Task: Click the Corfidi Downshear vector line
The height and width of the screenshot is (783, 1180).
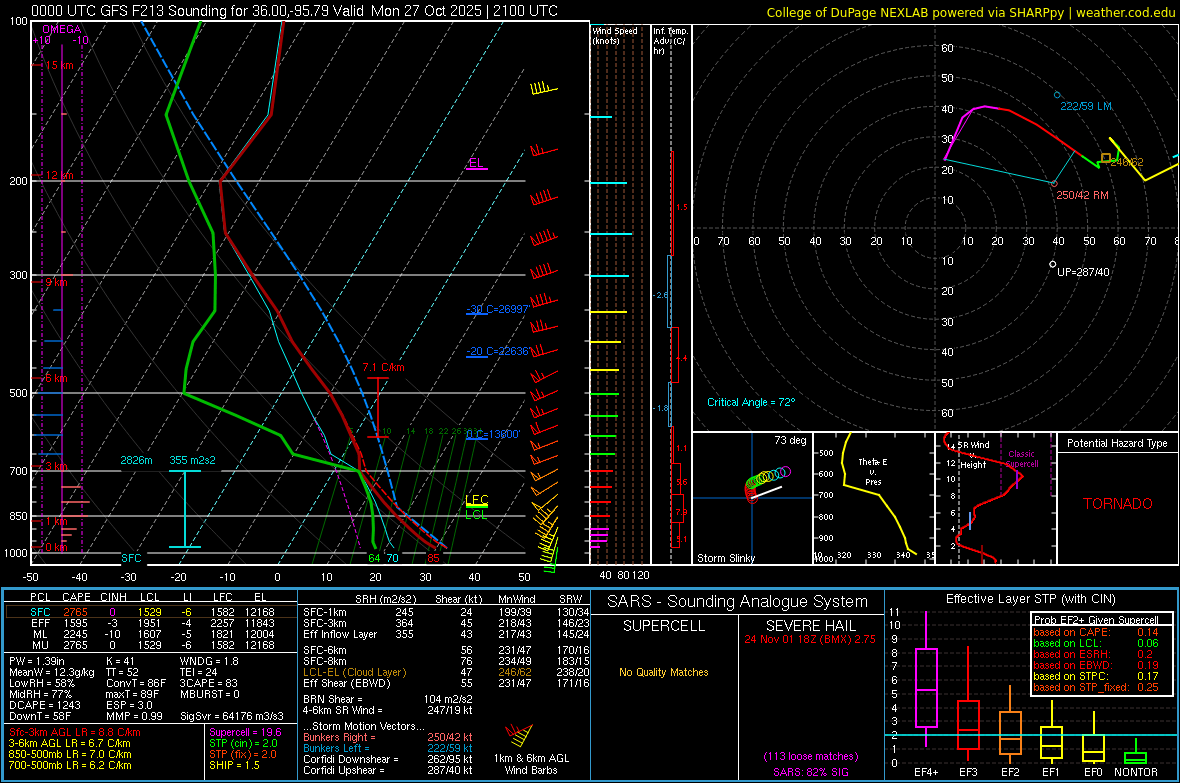Action: coord(388,759)
